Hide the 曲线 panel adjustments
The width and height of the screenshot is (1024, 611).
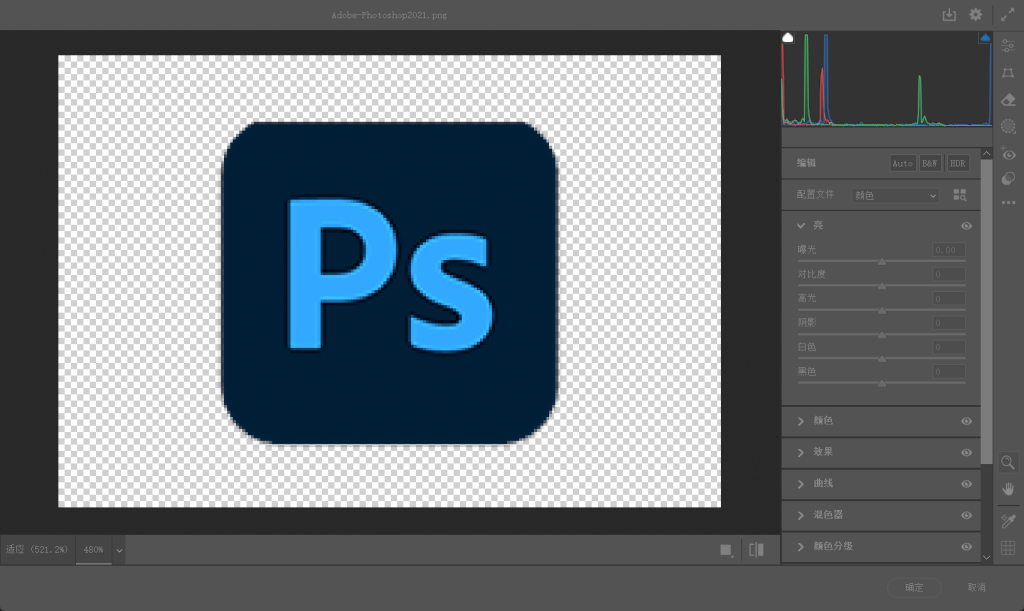pyautogui.click(x=966, y=483)
